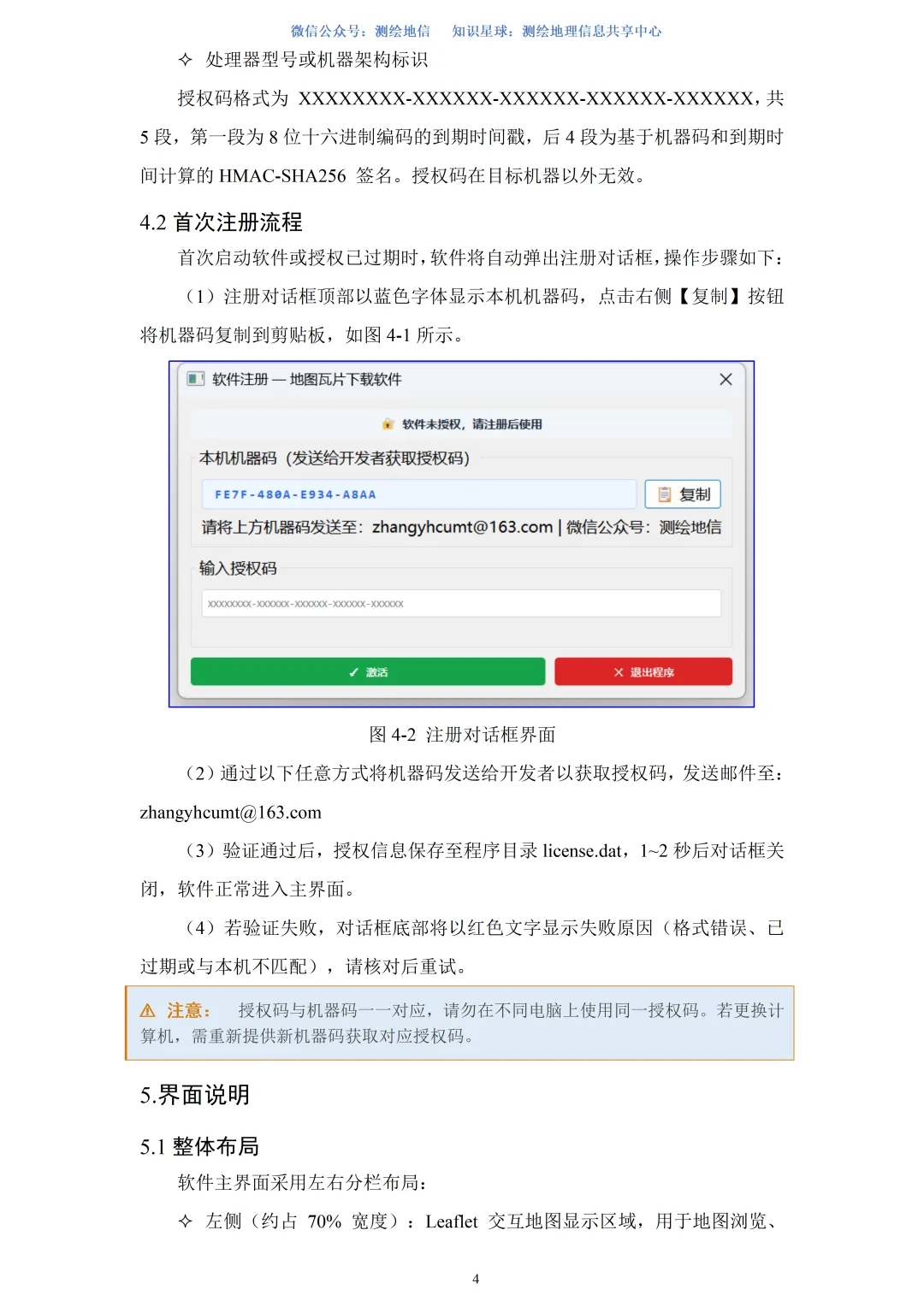Click the green 激活 activate button
The height and width of the screenshot is (1307, 924).
(368, 671)
